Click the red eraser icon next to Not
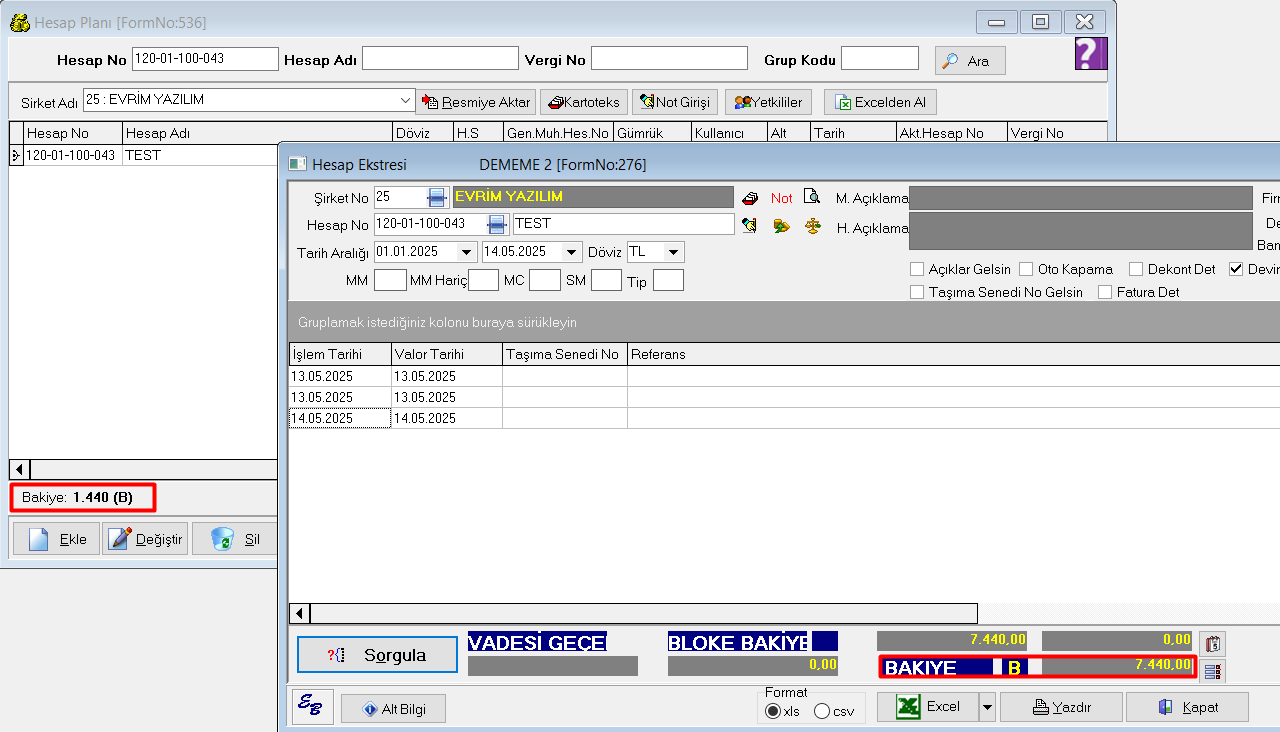 (x=750, y=198)
